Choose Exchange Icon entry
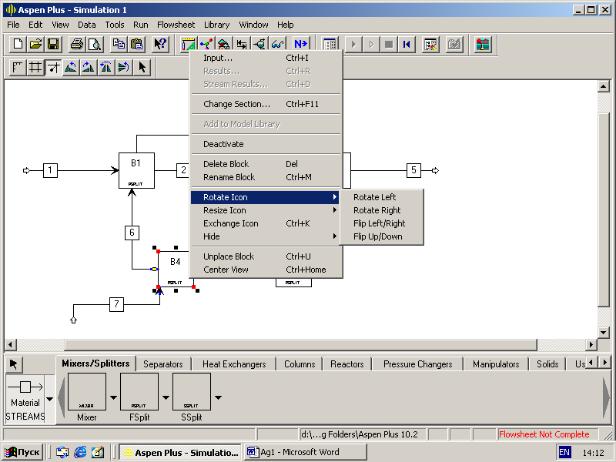This screenshot has height=462, width=616. (265, 223)
